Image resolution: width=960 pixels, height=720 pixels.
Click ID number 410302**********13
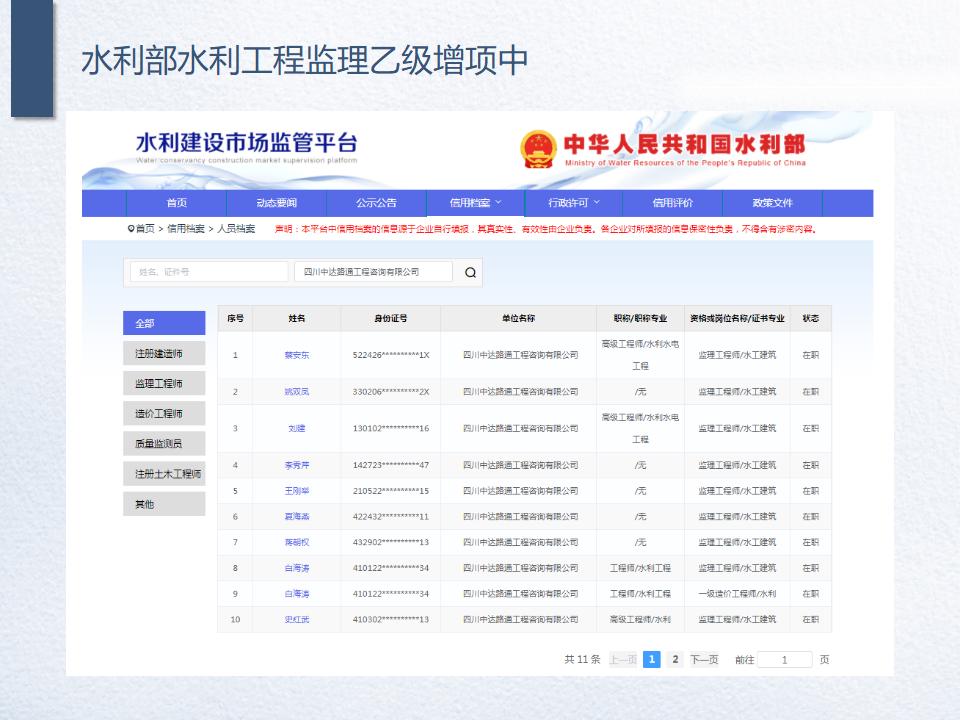[x=391, y=620]
